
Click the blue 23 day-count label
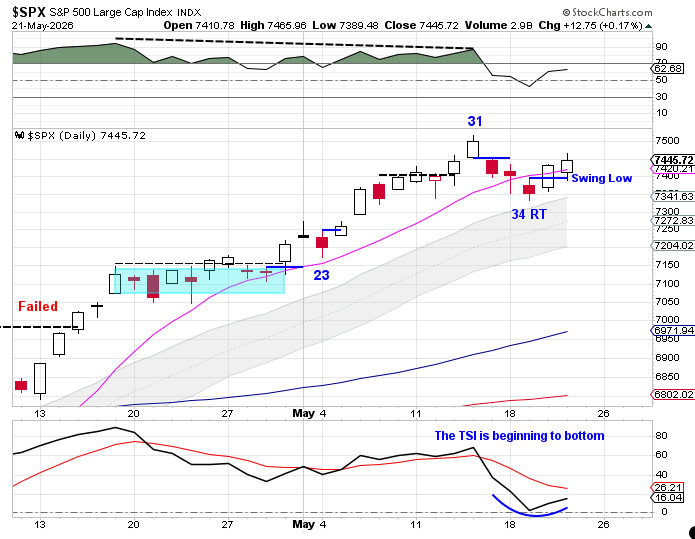tap(321, 275)
